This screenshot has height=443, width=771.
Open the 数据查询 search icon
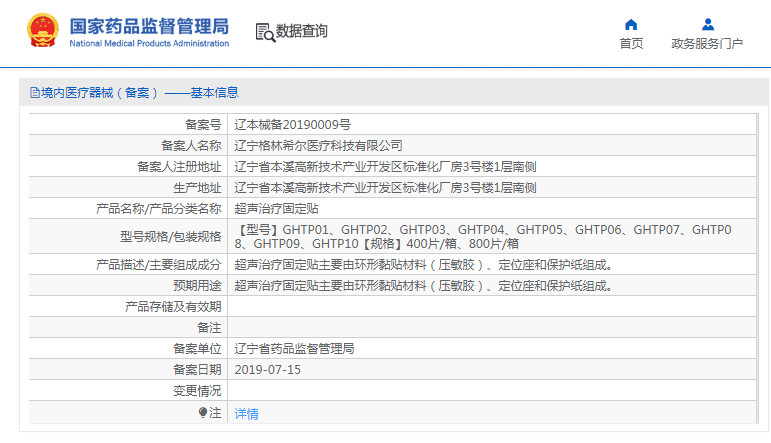click(265, 32)
